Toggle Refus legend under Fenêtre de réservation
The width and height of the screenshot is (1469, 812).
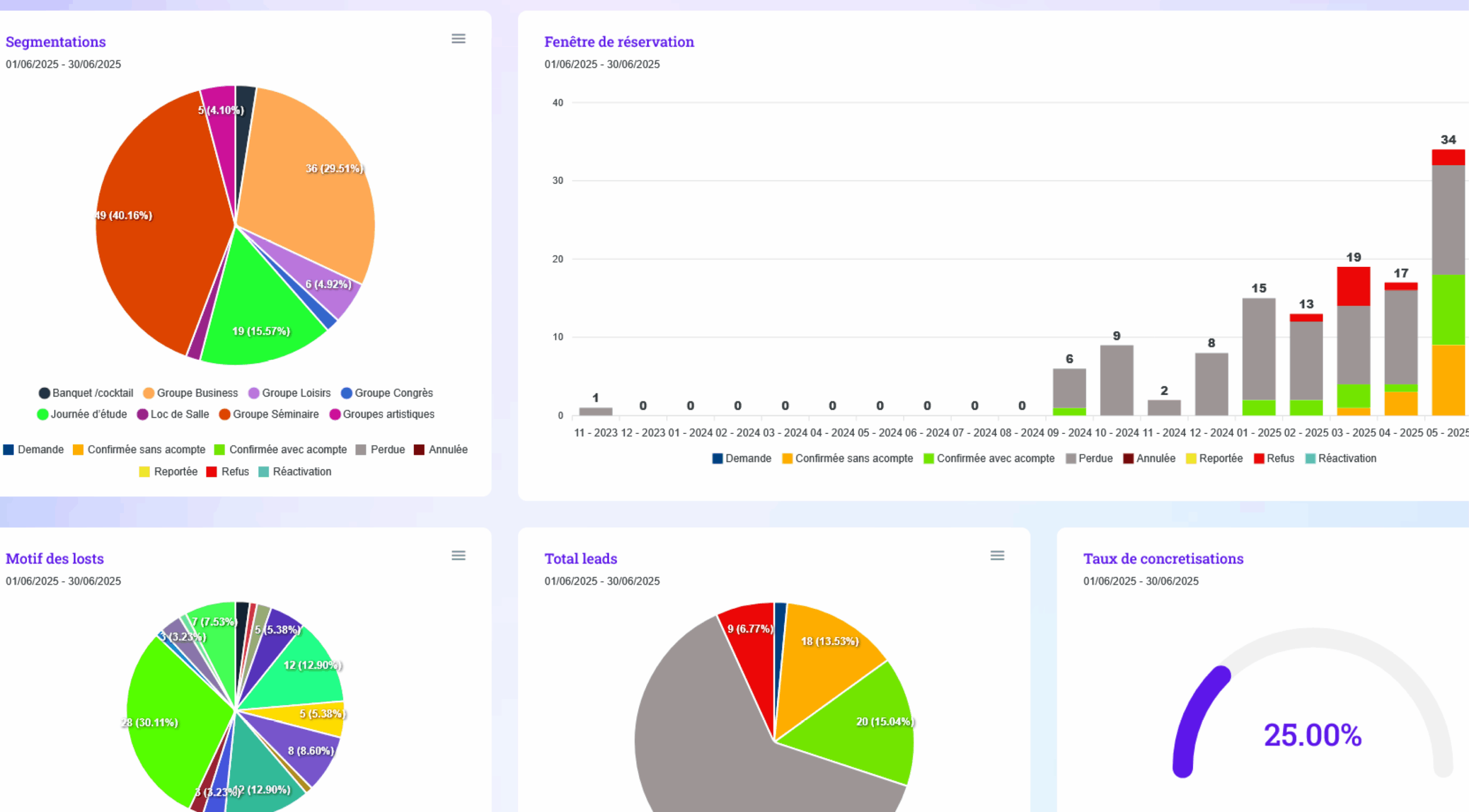coord(1274,459)
